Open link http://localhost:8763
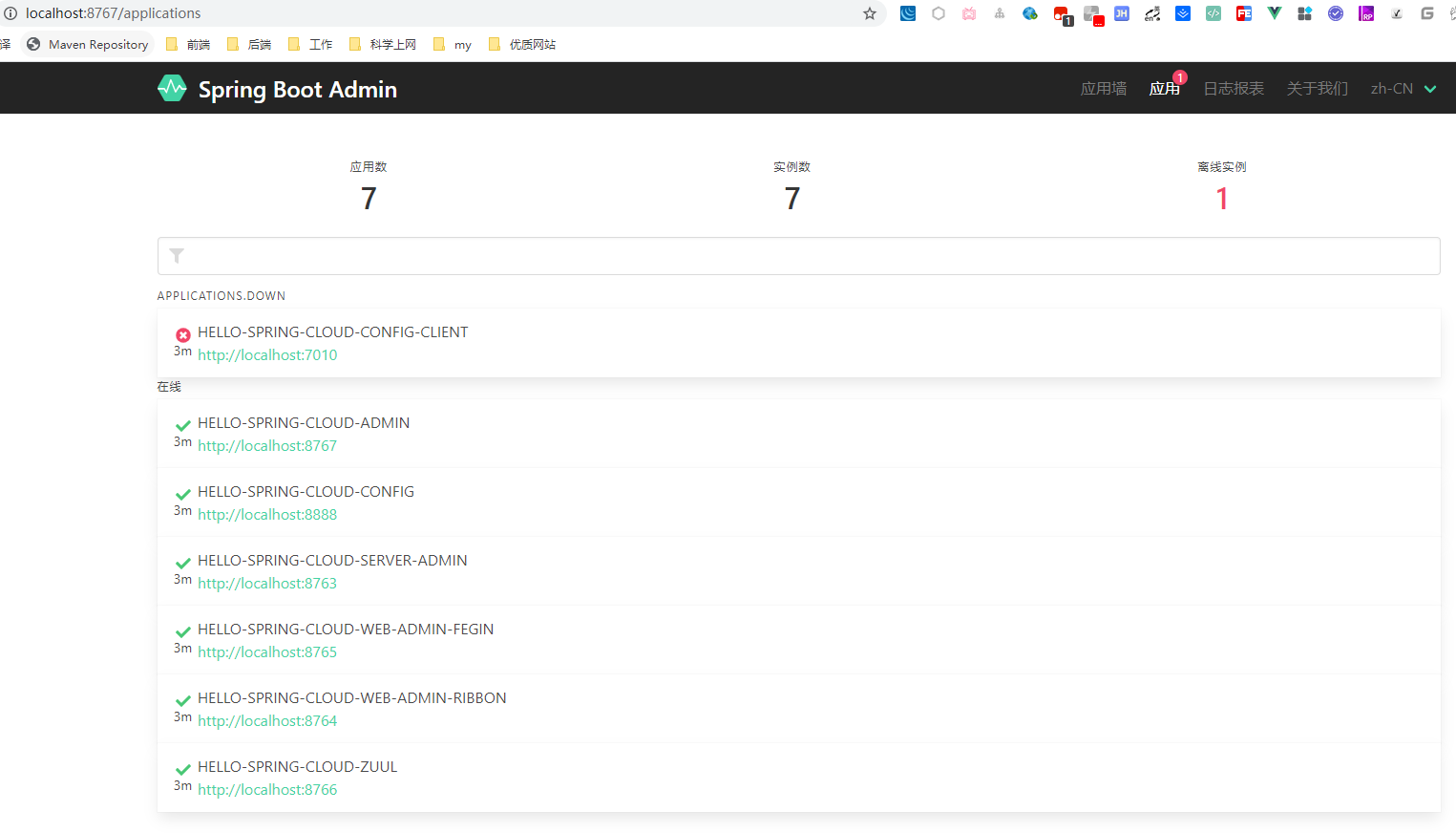 coord(267,583)
